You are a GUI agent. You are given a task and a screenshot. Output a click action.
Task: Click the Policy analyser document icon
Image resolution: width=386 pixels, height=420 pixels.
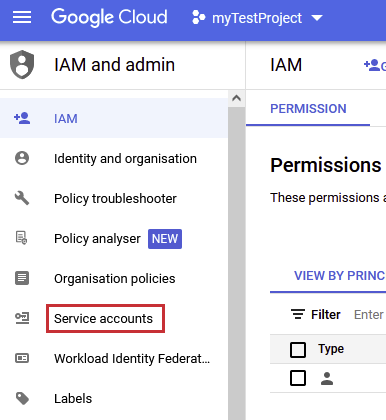click(22, 238)
